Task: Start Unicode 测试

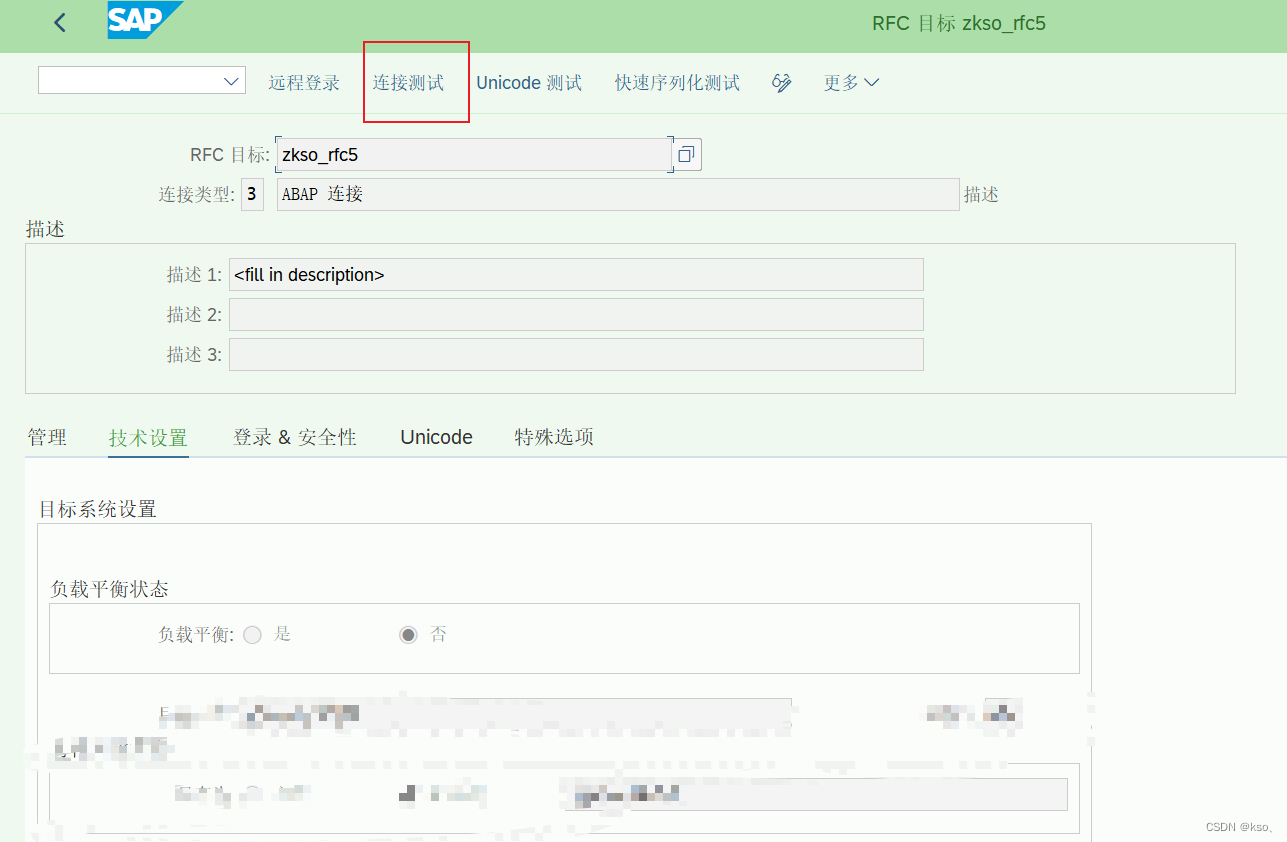Action: click(529, 83)
